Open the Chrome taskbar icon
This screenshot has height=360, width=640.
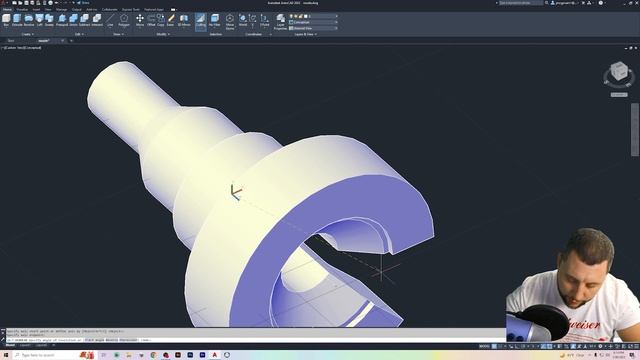point(153,355)
